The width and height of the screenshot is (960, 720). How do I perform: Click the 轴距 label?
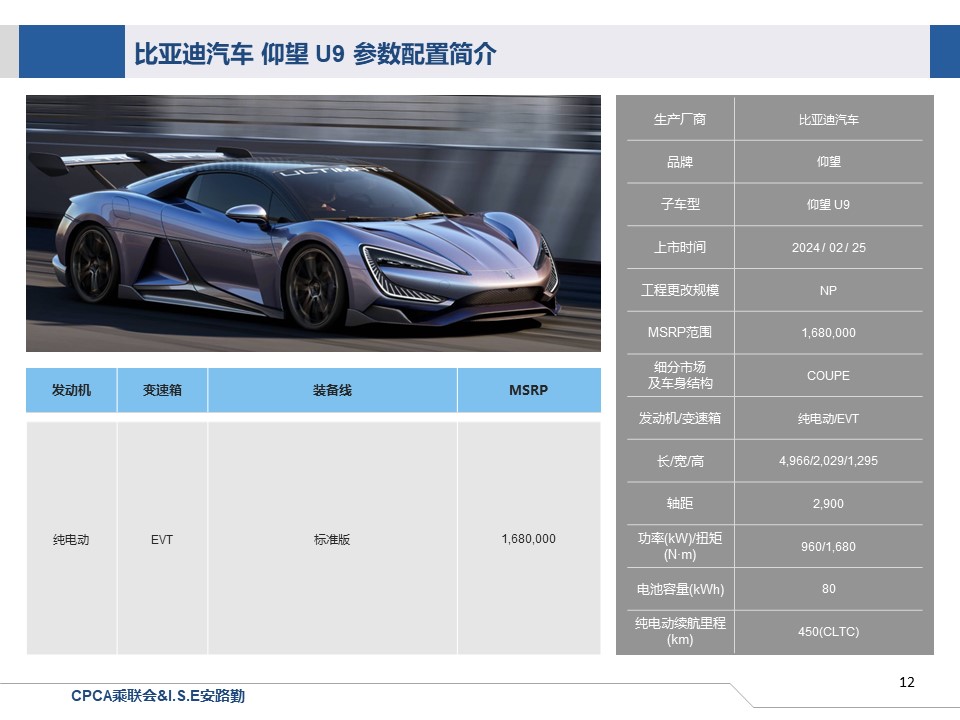[x=680, y=503]
